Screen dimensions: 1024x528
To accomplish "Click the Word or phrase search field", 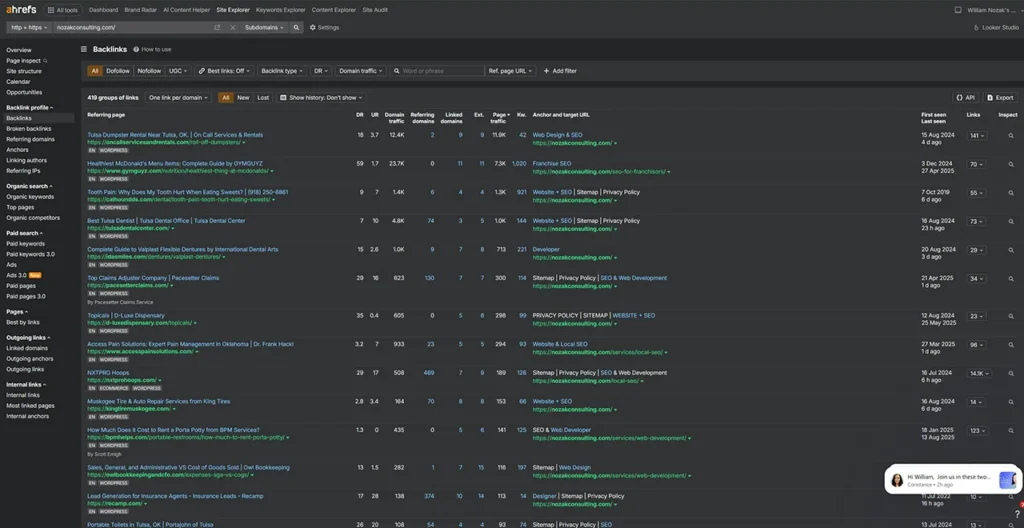I will click(x=437, y=71).
